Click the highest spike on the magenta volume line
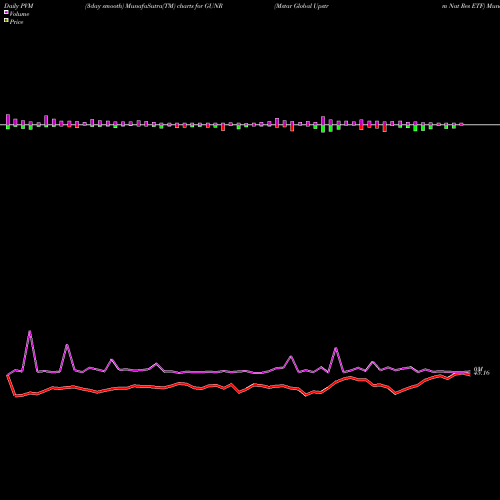 (x=30, y=332)
